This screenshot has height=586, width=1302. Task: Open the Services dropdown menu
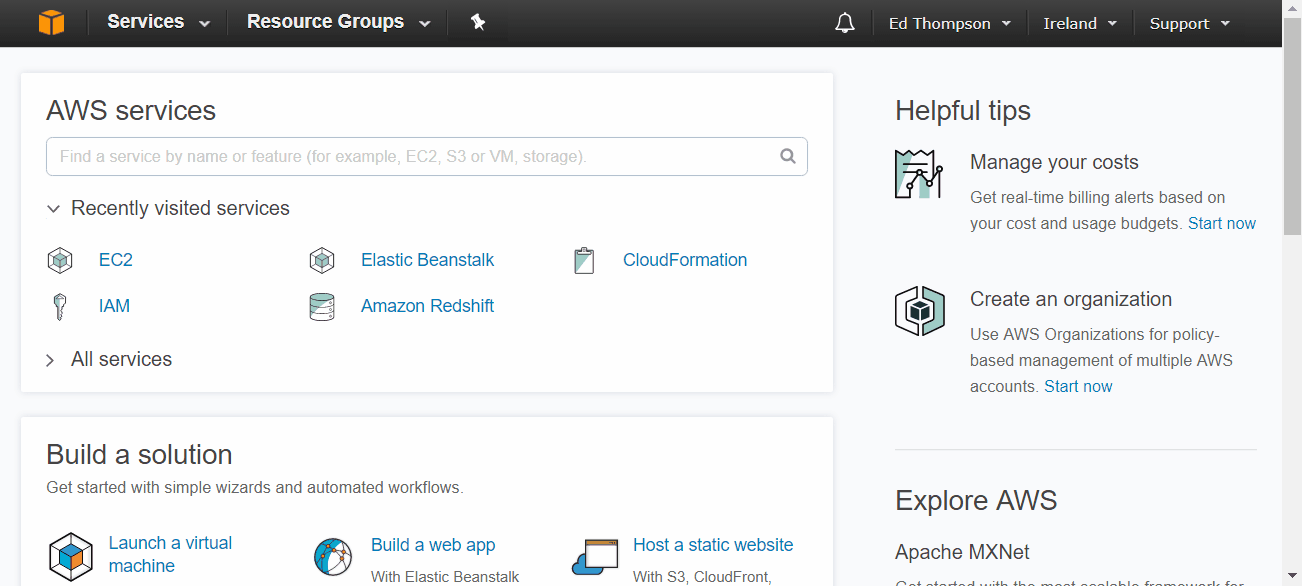point(159,22)
